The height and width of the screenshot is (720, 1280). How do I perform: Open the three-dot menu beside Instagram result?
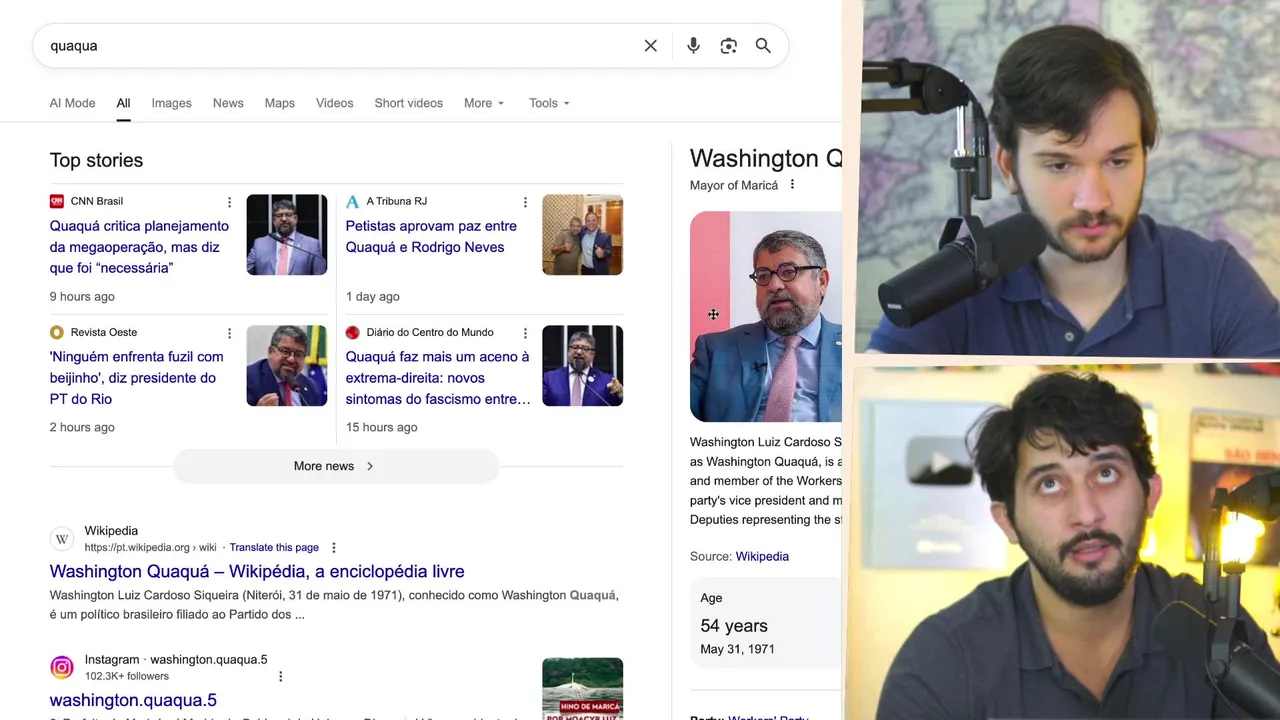(280, 677)
